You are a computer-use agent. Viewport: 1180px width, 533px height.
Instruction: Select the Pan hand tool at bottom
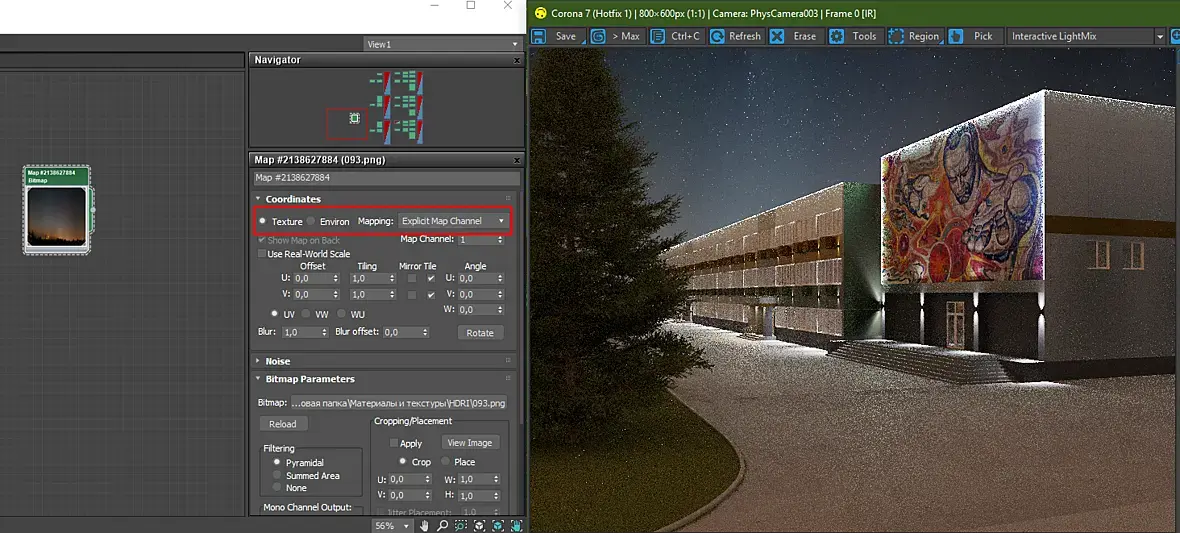[424, 525]
